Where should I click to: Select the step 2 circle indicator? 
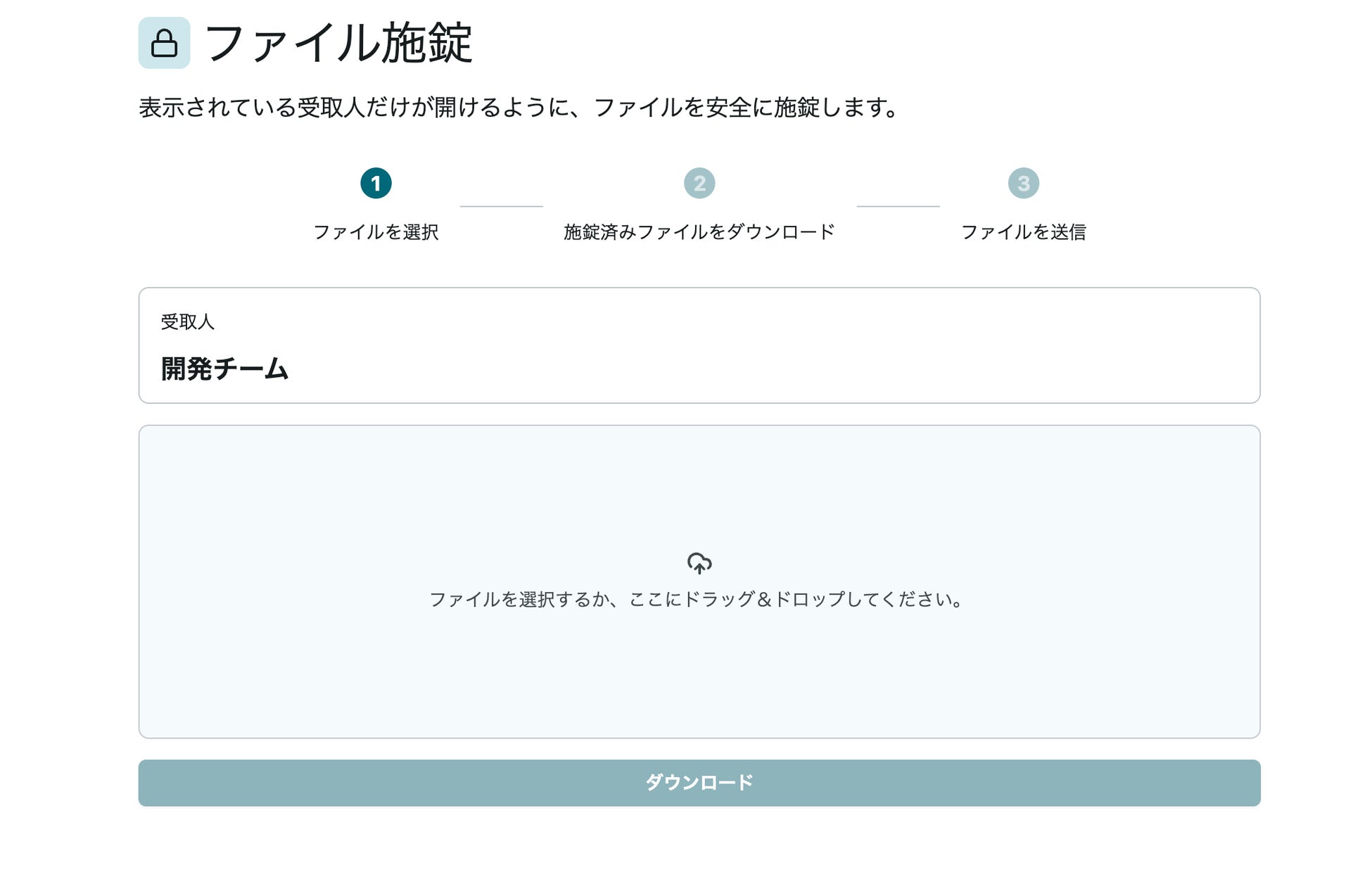point(699,184)
